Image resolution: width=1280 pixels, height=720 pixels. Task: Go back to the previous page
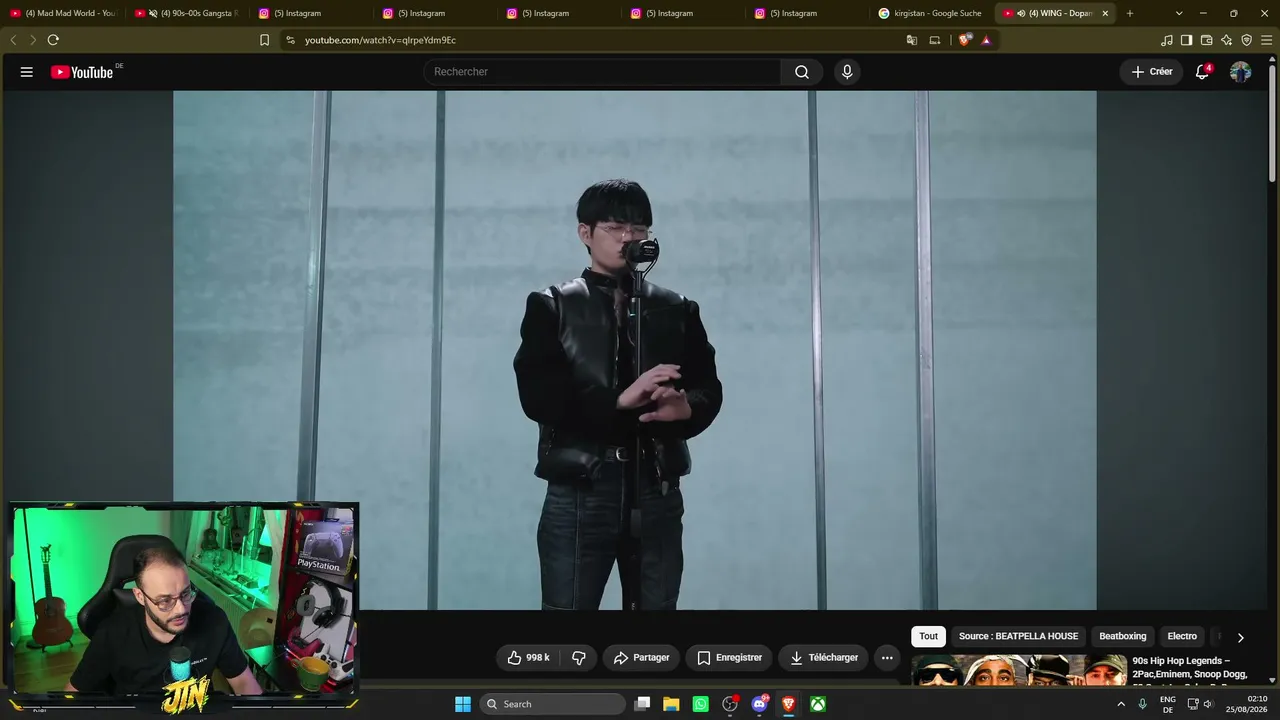13,40
